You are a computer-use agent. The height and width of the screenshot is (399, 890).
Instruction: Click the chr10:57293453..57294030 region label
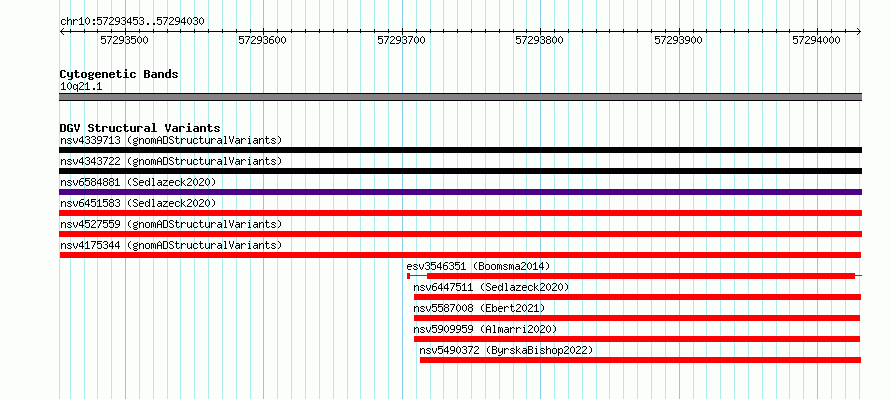[132, 22]
